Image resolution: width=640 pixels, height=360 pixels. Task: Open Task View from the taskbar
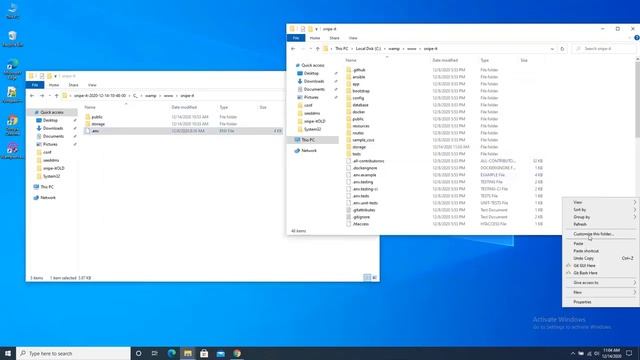coord(155,353)
